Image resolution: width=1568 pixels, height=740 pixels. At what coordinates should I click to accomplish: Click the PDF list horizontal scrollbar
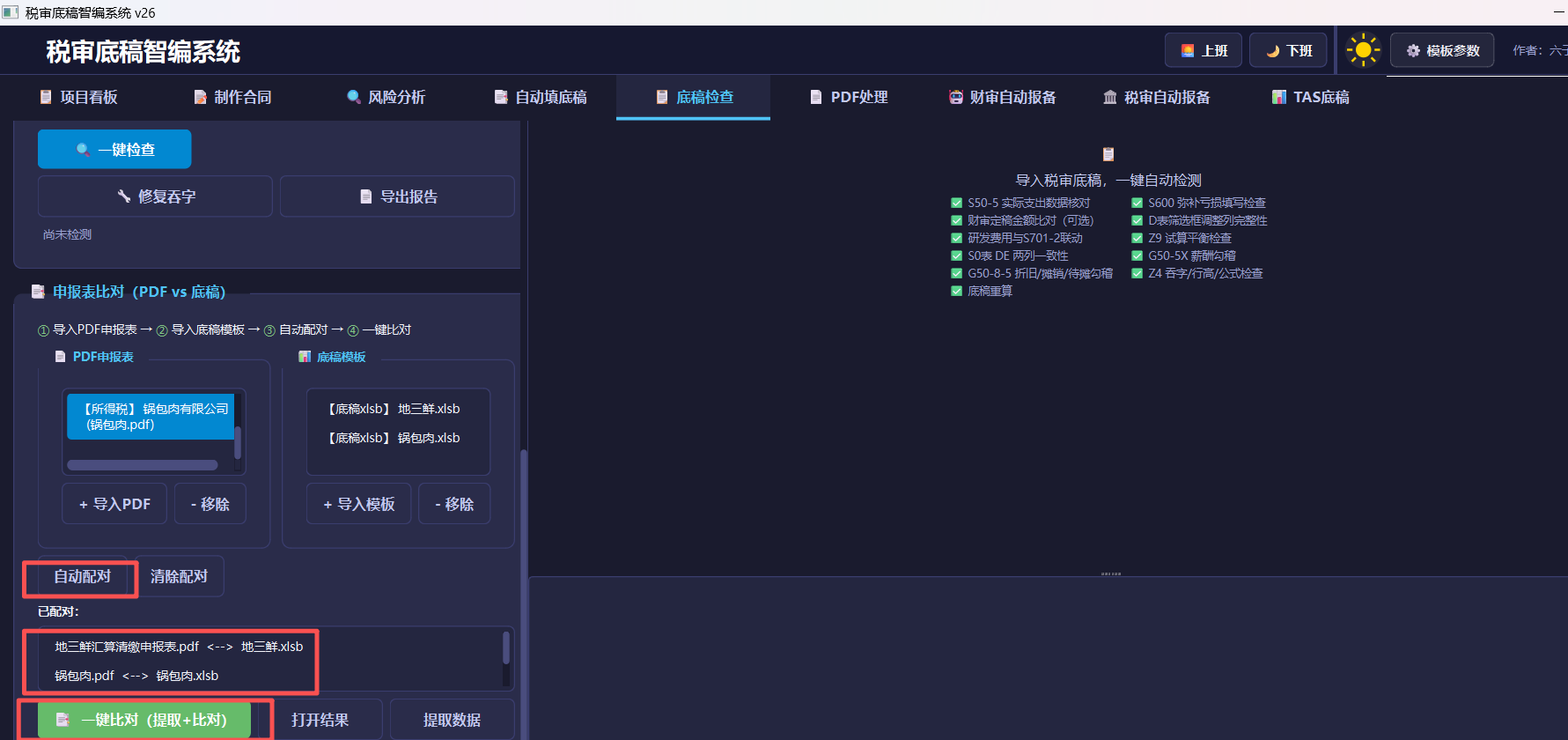coord(143,465)
